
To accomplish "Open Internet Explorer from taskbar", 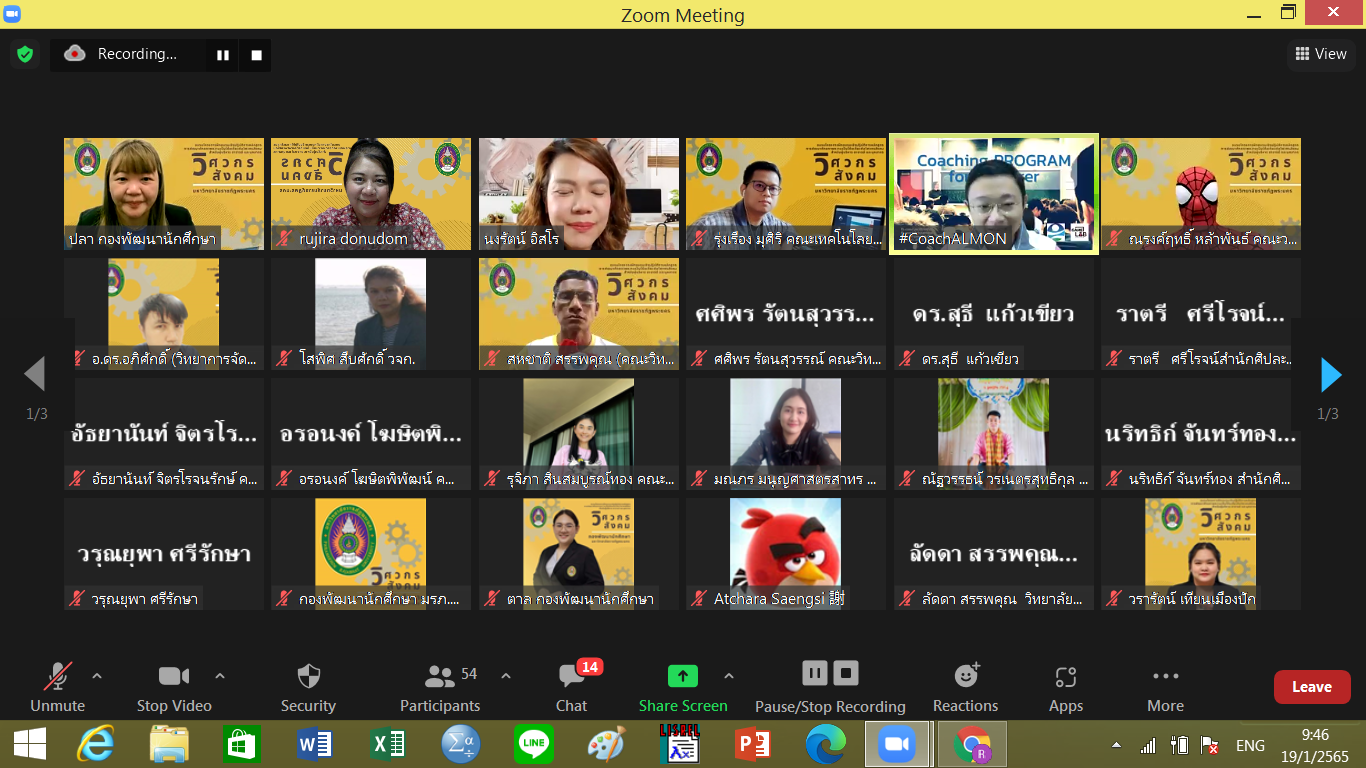I will click(x=96, y=745).
